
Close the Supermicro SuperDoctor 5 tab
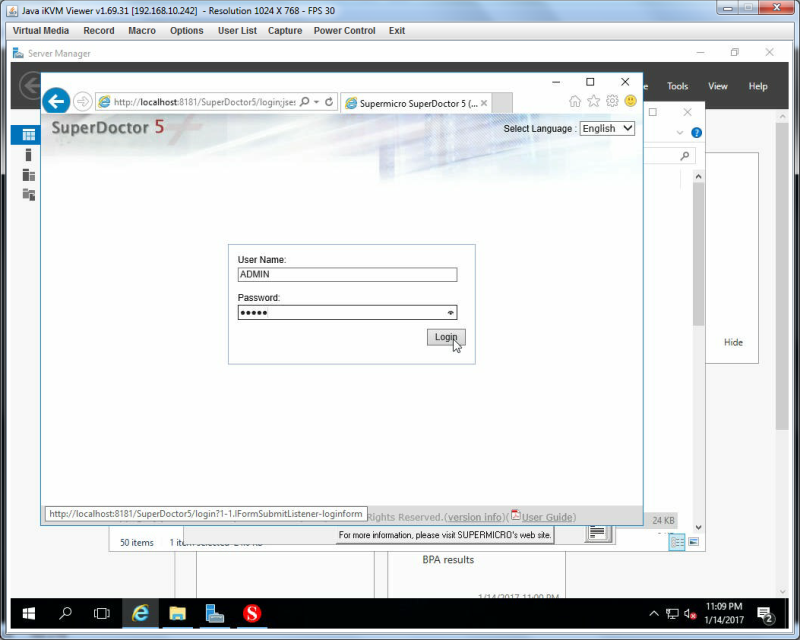(484, 104)
